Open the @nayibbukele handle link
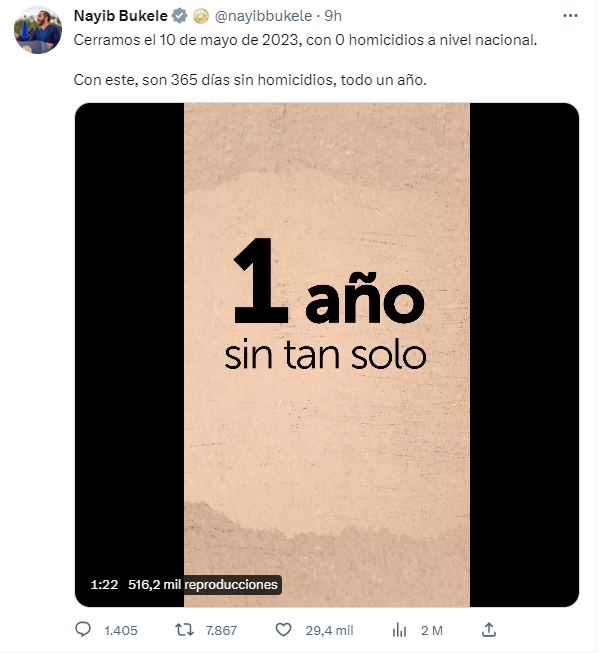This screenshot has width=601, height=653. point(263,16)
